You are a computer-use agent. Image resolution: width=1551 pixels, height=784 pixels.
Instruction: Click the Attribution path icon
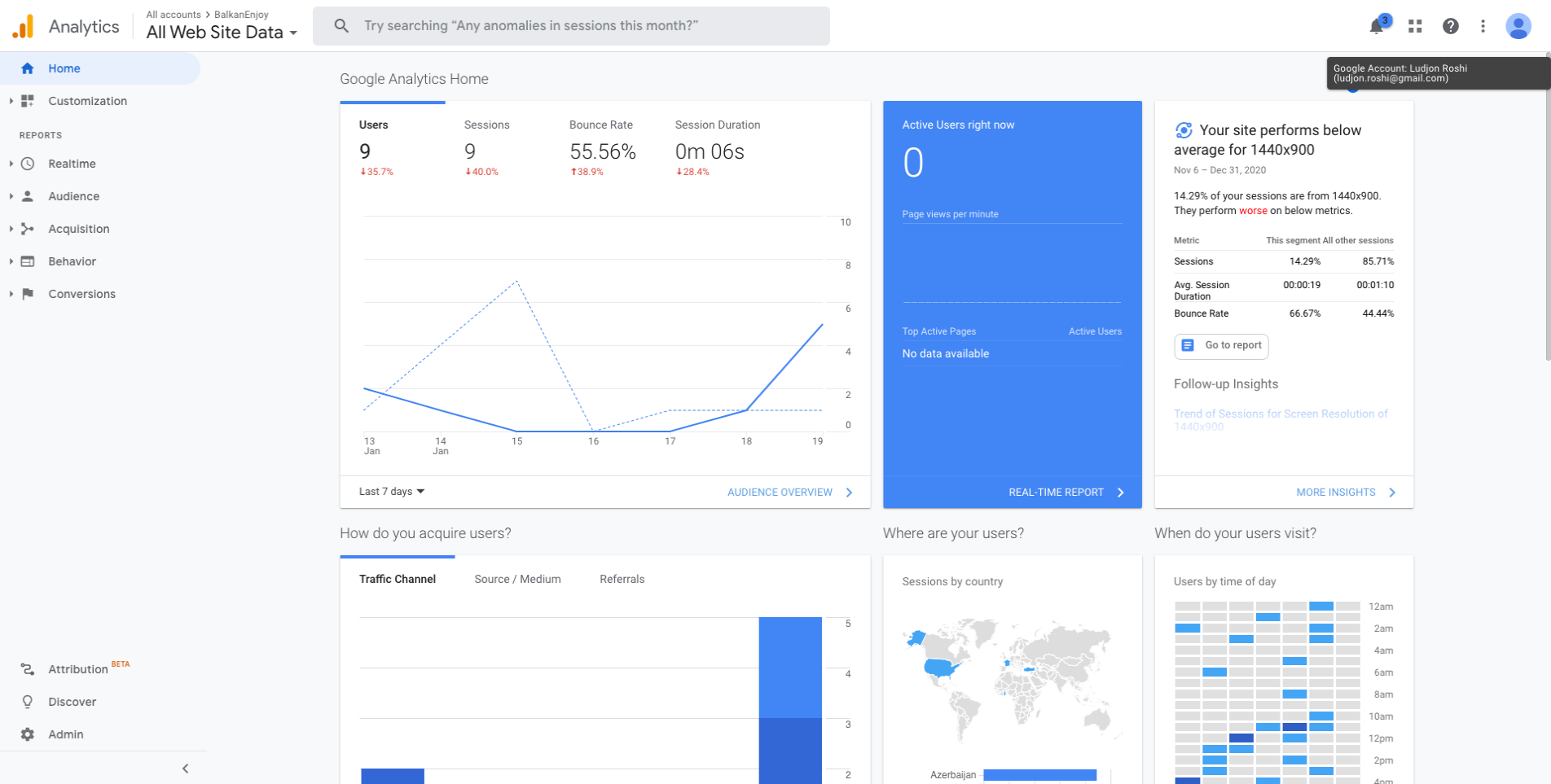click(28, 669)
